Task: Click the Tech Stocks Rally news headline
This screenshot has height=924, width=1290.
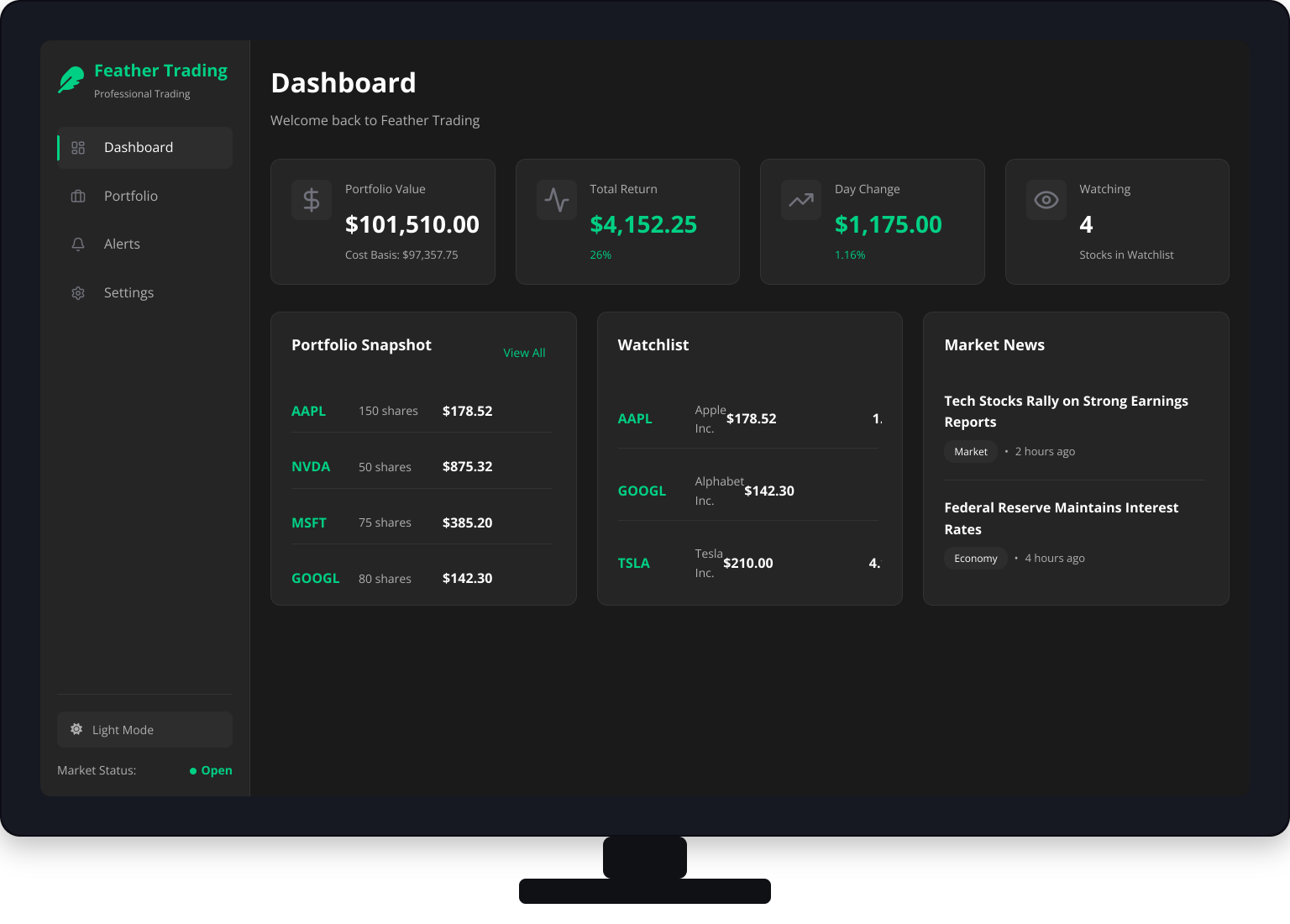Action: point(1067,412)
